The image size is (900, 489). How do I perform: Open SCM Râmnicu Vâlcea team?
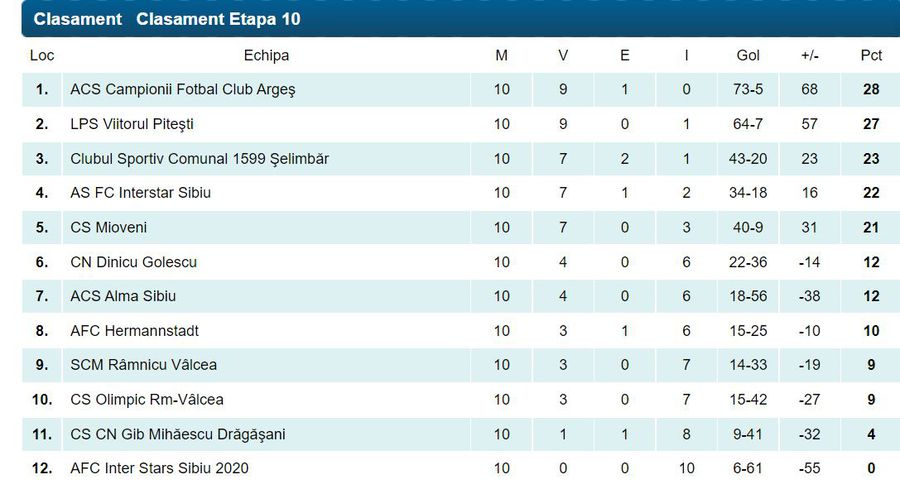[x=143, y=365]
